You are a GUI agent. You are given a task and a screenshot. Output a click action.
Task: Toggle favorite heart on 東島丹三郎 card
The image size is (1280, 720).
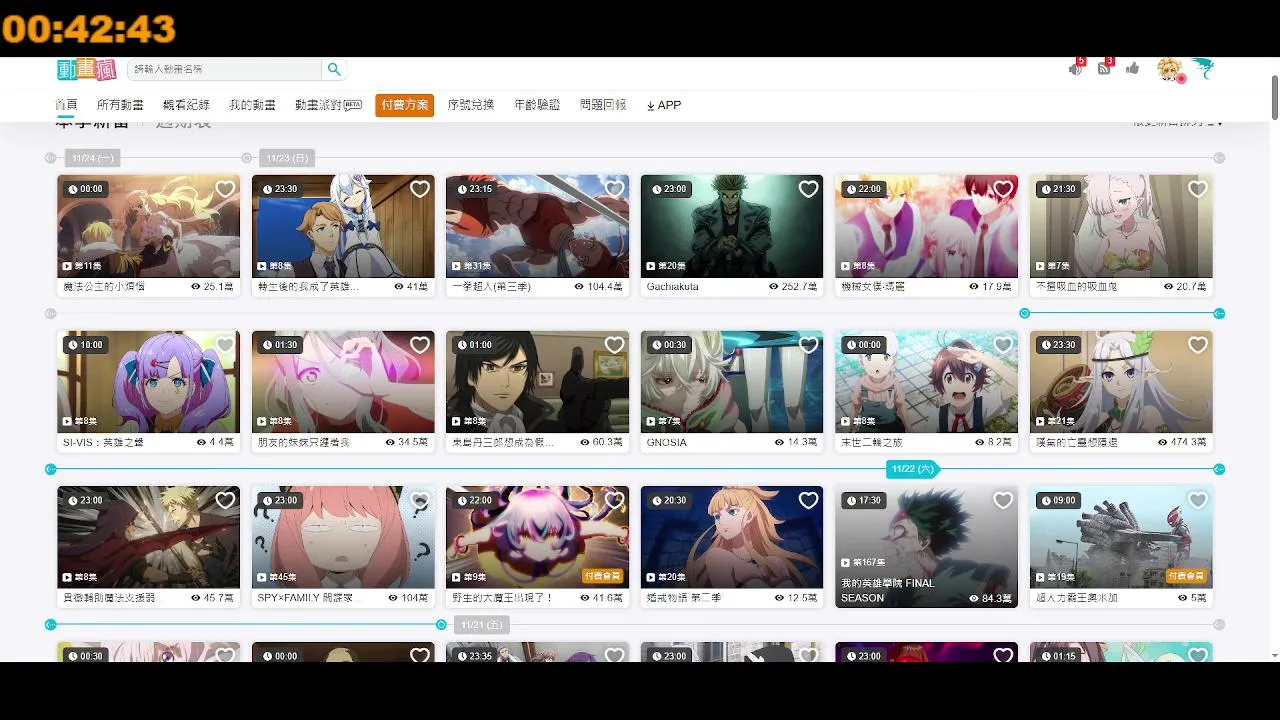coord(614,345)
